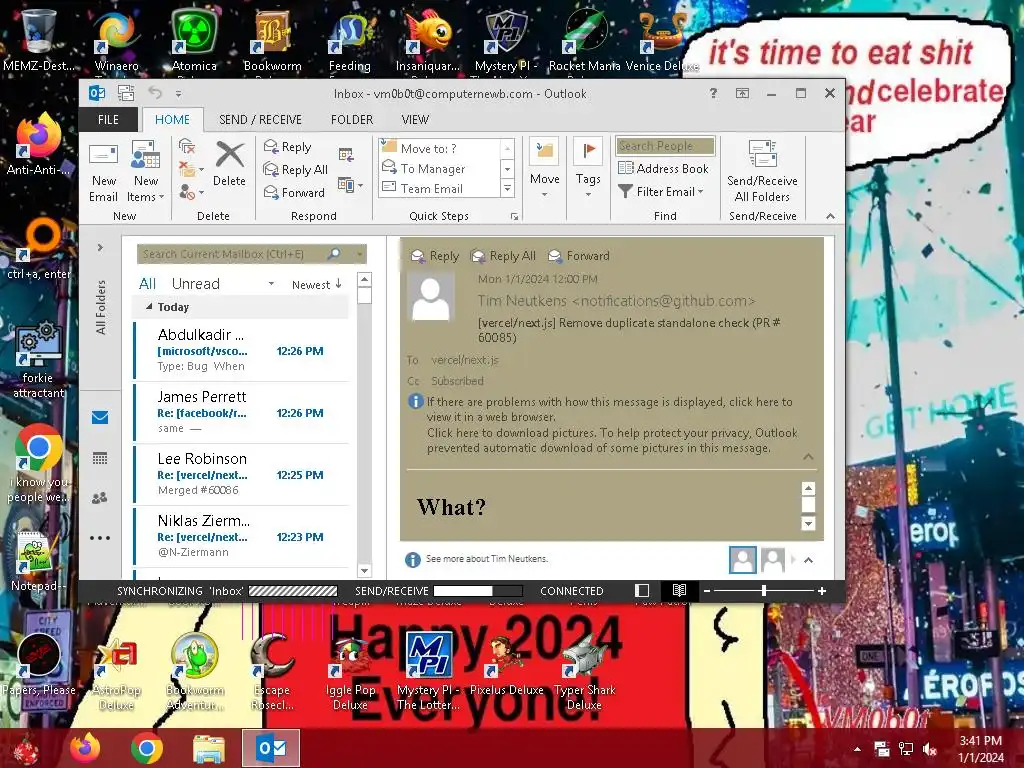Open the Tags dropdown
Screen dimensions: 1024x768
click(x=588, y=168)
